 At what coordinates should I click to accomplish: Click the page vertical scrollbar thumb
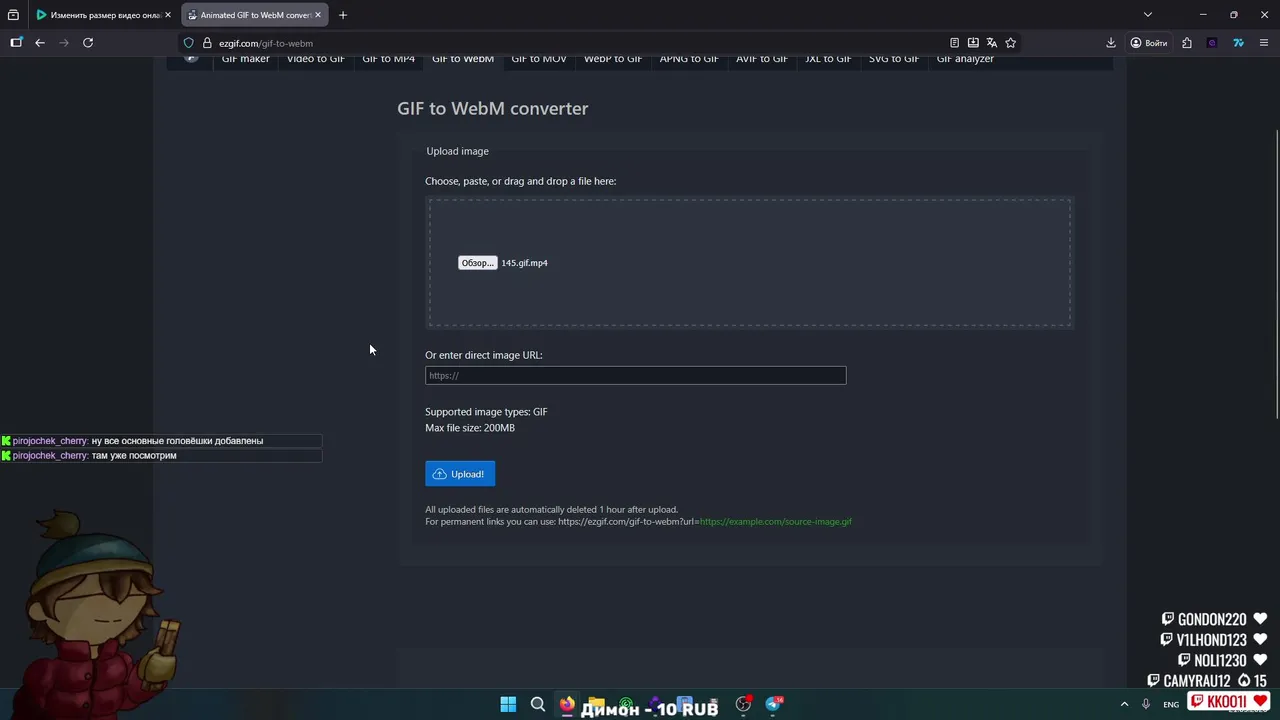1275,275
